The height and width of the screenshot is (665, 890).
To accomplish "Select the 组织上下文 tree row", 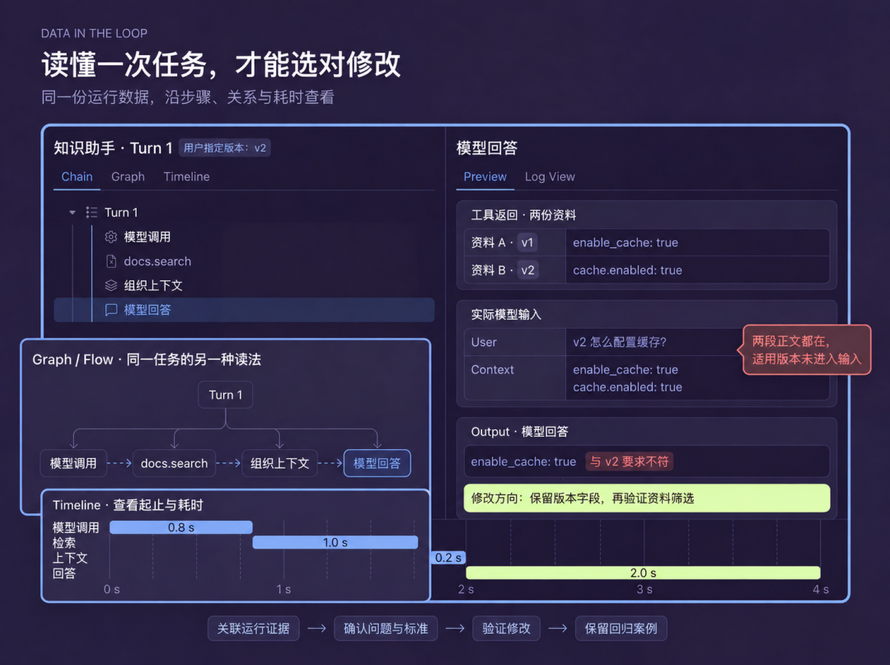I will [x=244, y=285].
